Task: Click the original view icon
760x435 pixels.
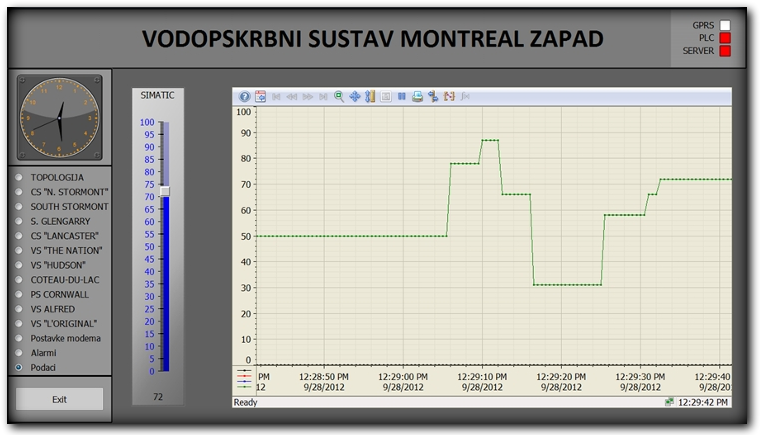Action: (386, 97)
